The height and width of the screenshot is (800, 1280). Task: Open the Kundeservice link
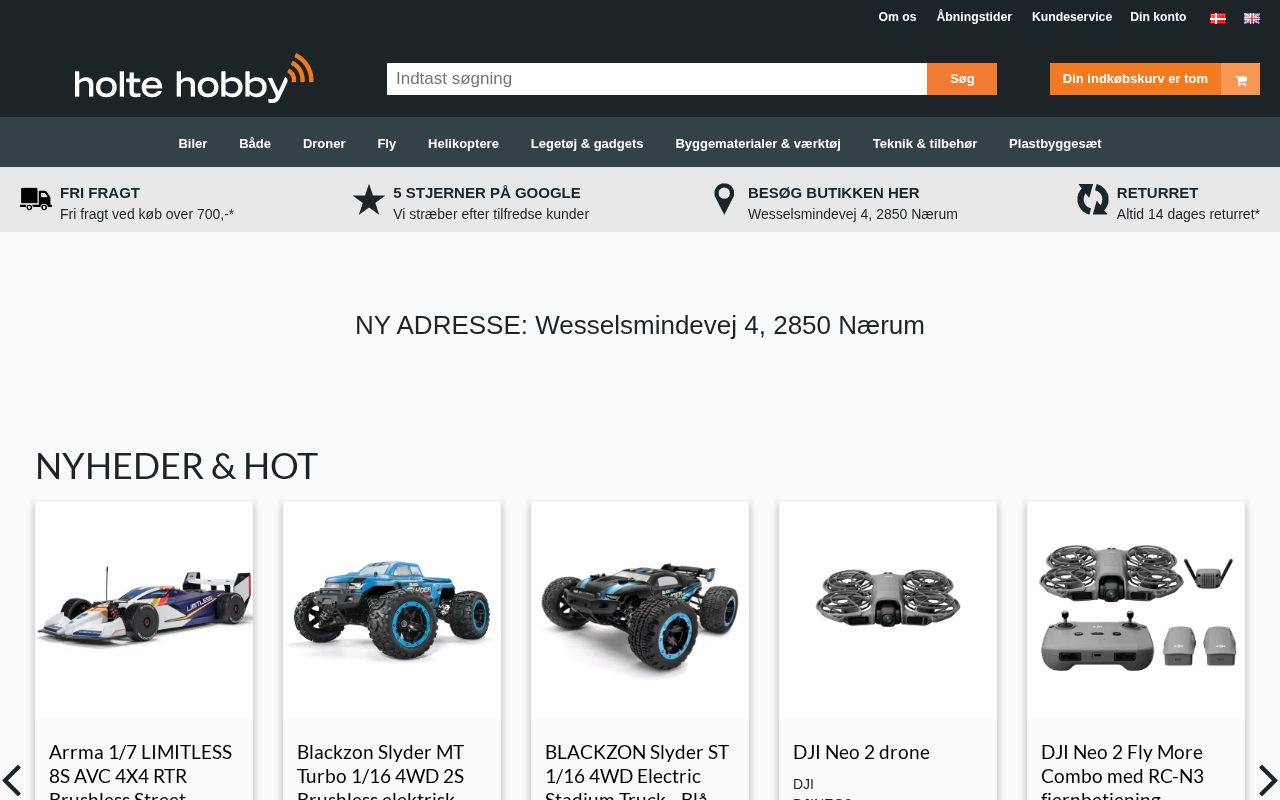point(1072,17)
